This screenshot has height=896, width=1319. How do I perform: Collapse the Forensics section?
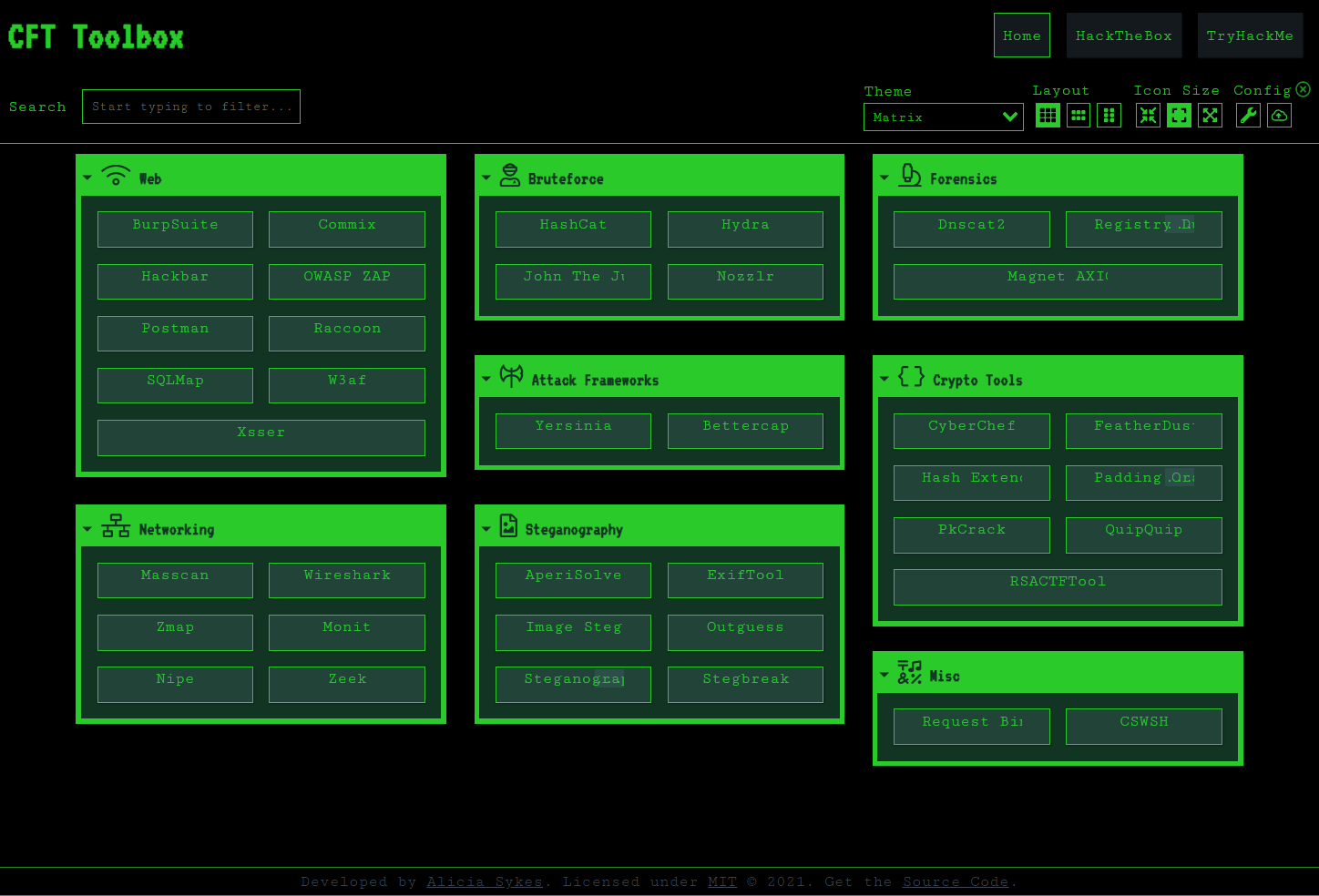click(x=884, y=178)
